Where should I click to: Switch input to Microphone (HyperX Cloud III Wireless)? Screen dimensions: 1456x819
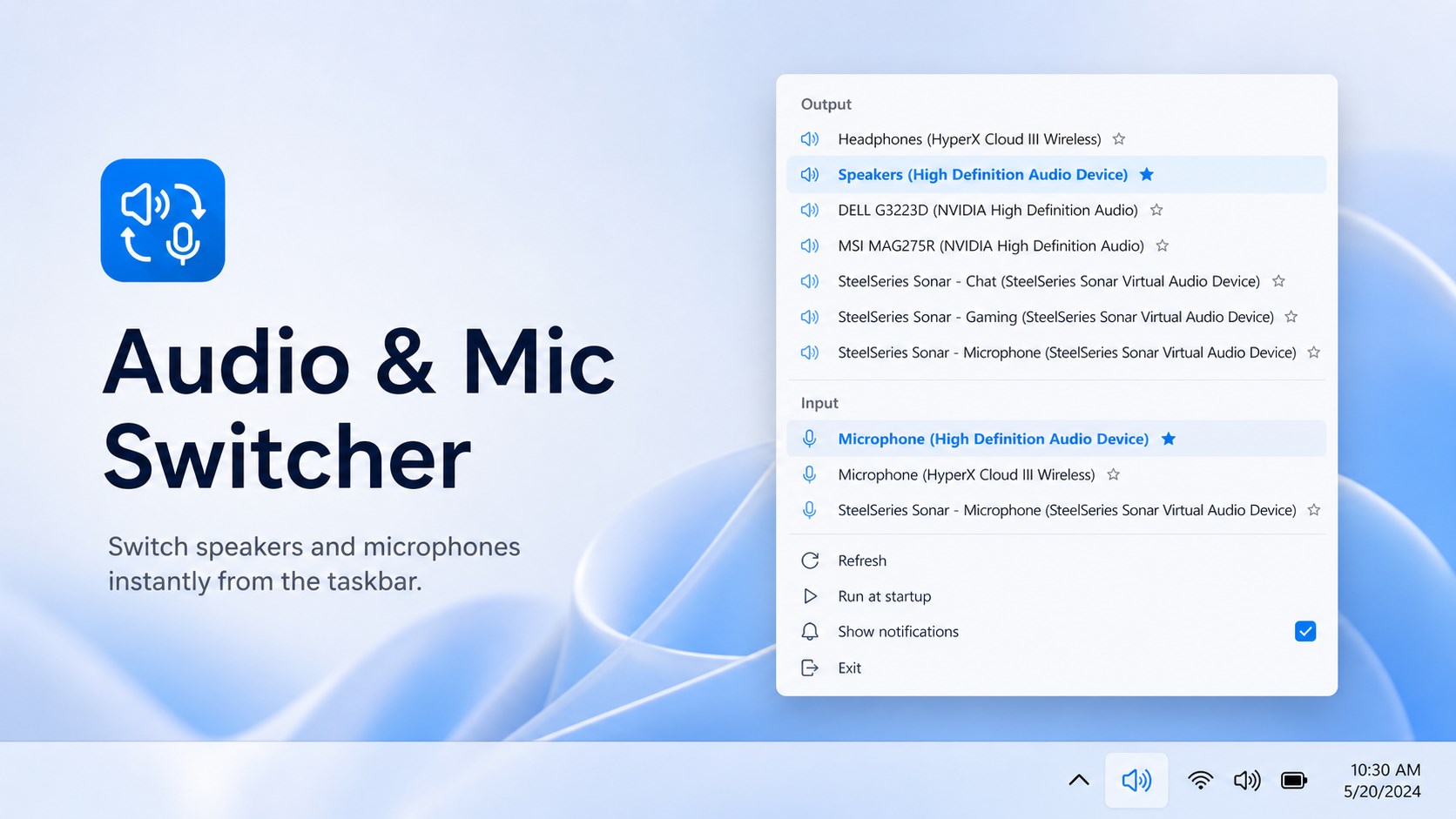click(x=1056, y=474)
